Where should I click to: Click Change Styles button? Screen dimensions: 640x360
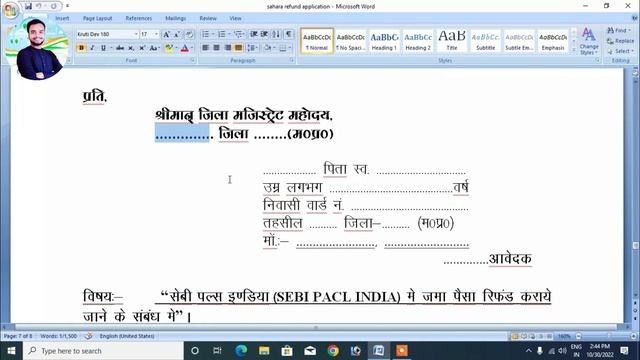[x=589, y=41]
